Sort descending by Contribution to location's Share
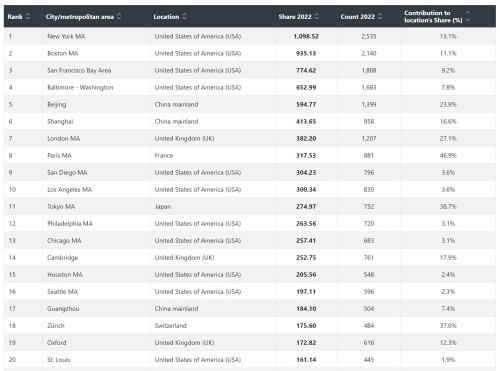The height and width of the screenshot is (371, 500). (468, 20)
